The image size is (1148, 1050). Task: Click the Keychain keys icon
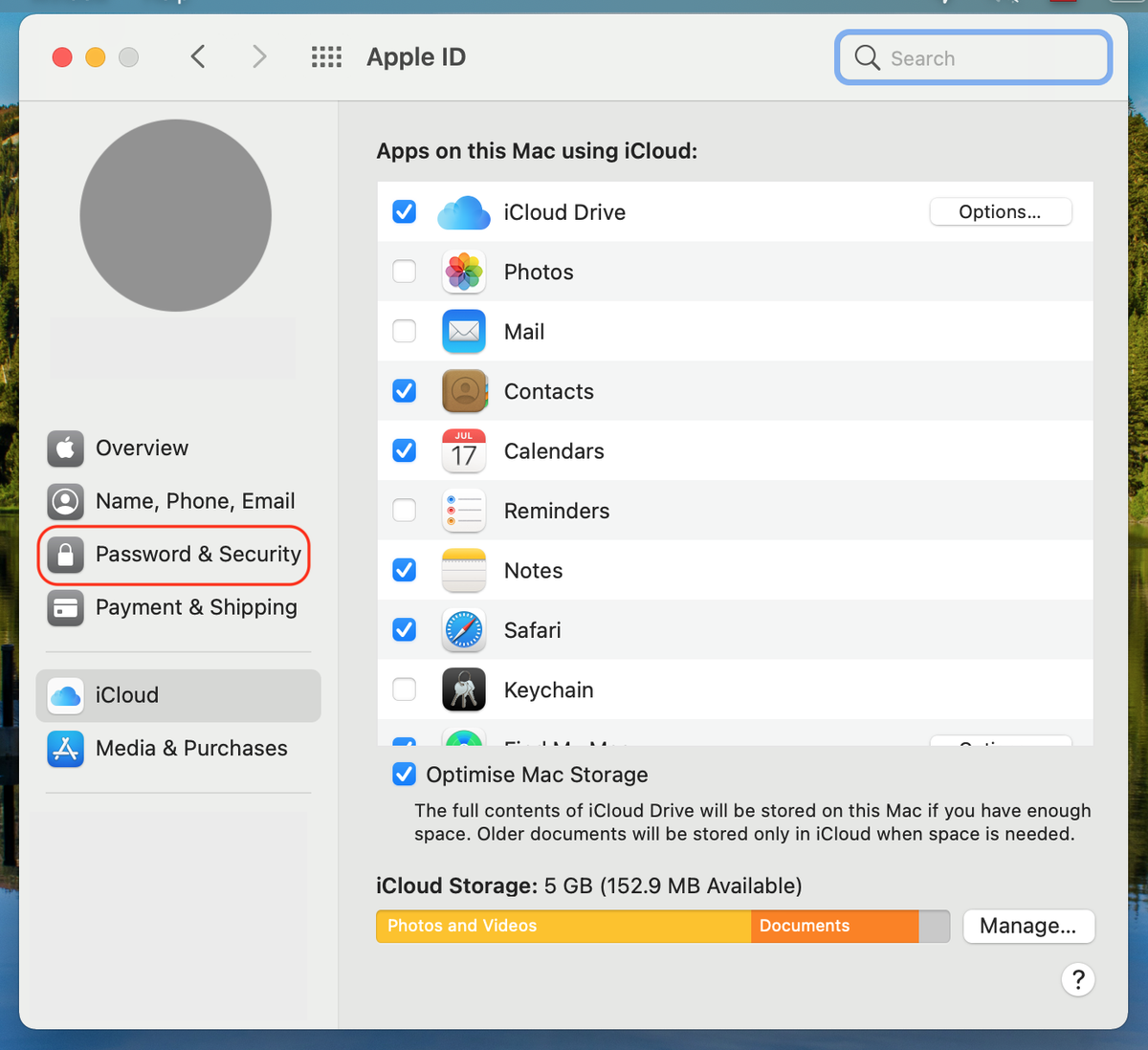coord(463,689)
